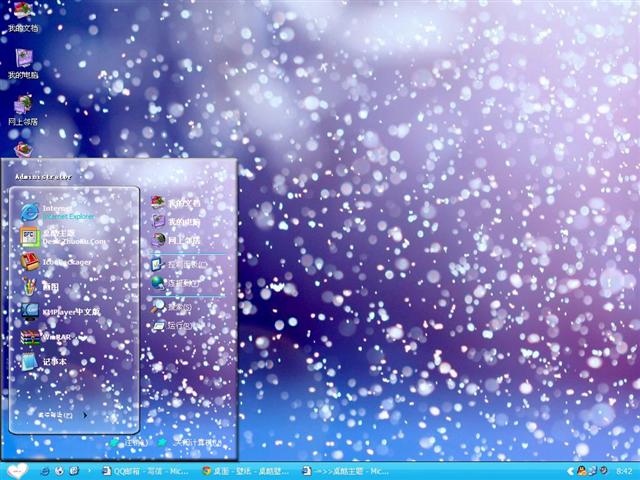Viewport: 640px width, 480px height.
Task: Open the 网上邻居 desktop icon
Action: tap(23, 110)
